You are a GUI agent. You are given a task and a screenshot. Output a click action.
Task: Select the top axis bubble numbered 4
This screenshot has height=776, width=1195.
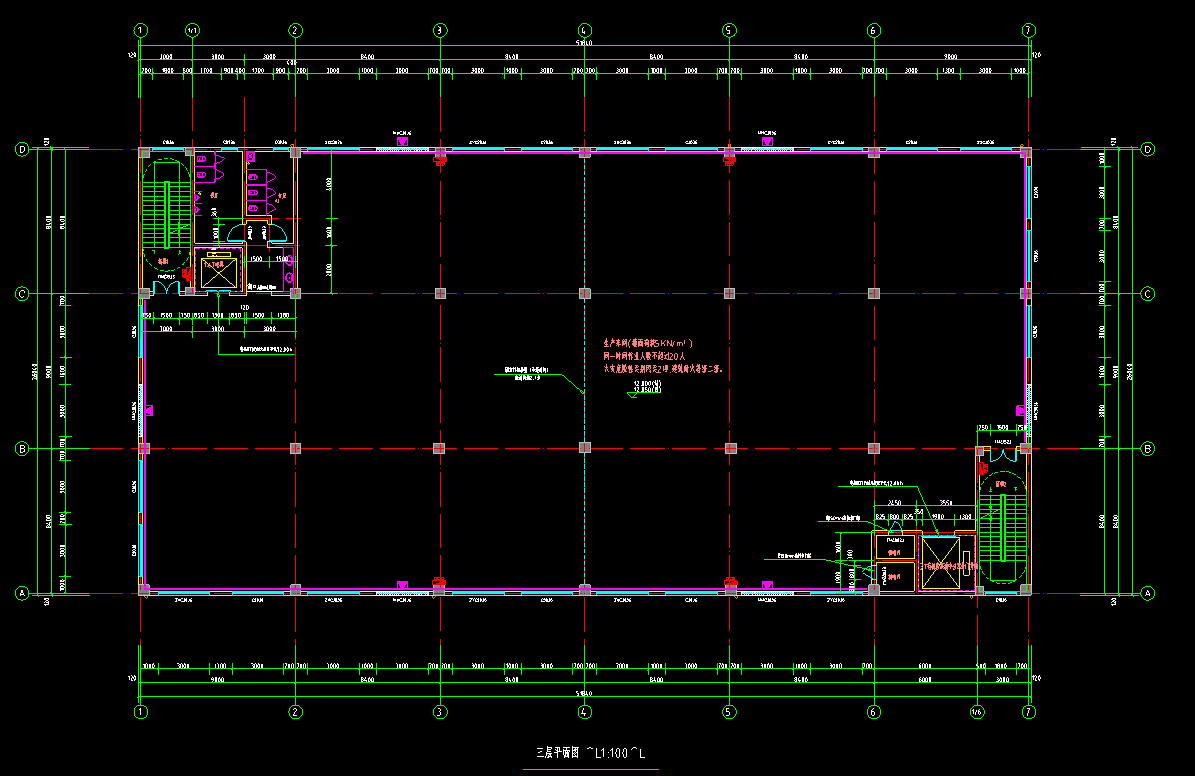[x=585, y=30]
